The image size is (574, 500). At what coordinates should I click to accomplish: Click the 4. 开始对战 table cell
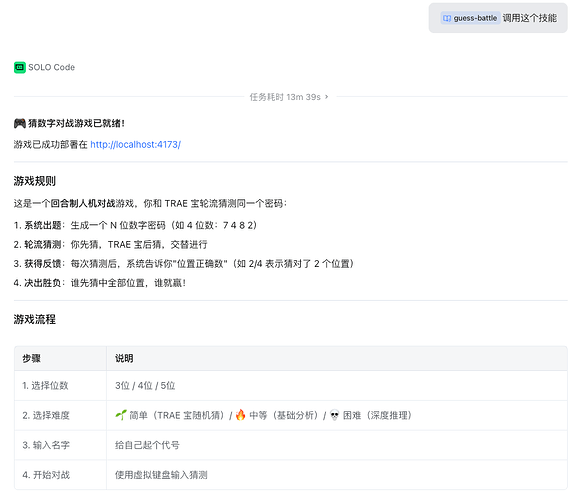(60, 475)
